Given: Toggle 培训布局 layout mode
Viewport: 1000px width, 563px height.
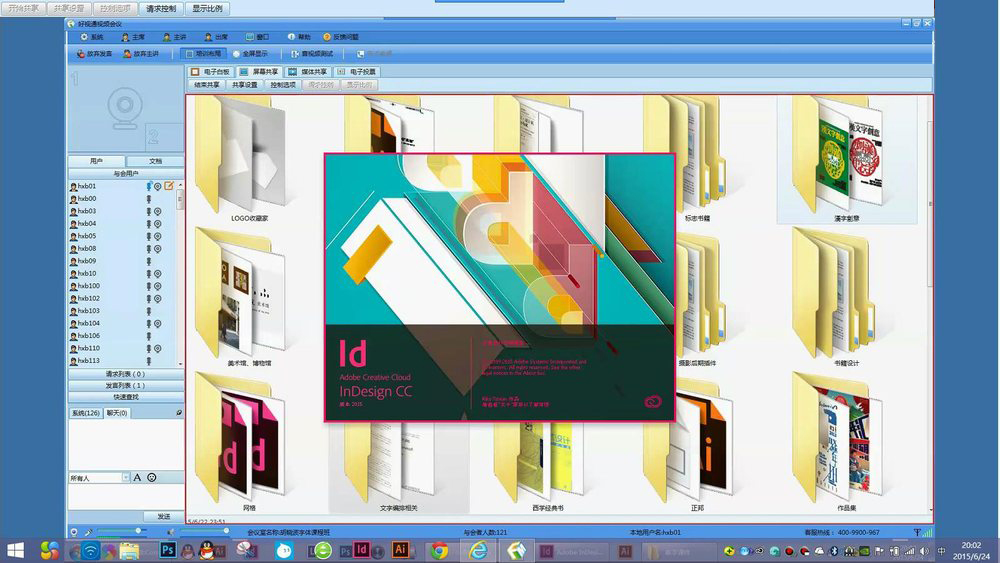Looking at the screenshot, I should [x=203, y=54].
